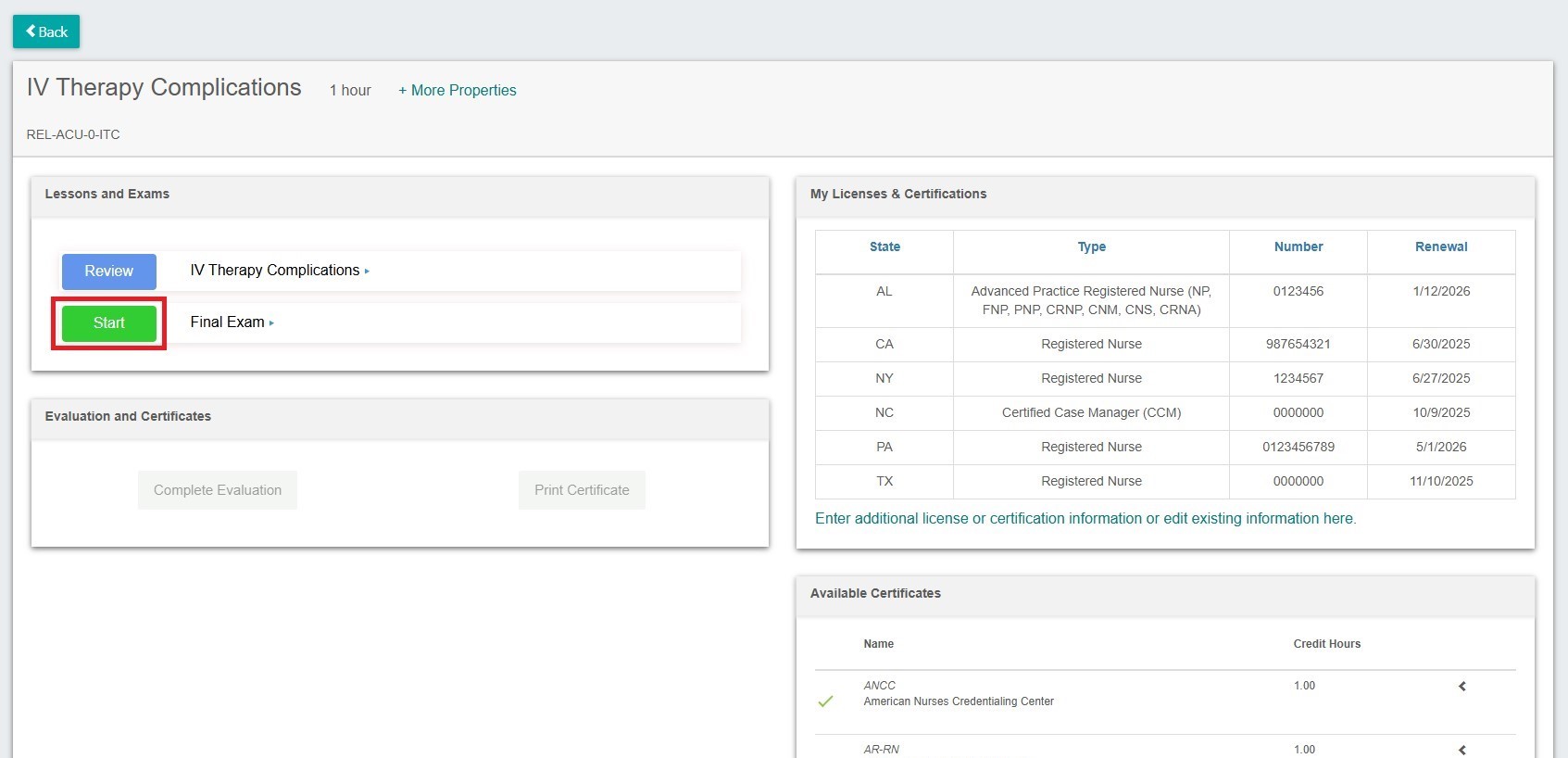Sort licenses by Number column header

click(x=1298, y=246)
